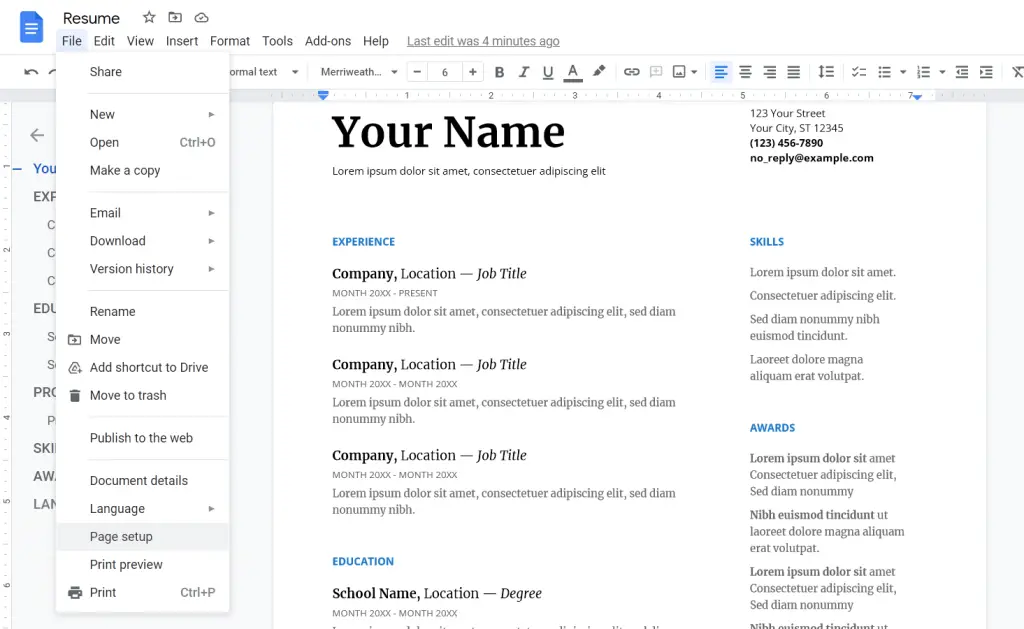The height and width of the screenshot is (629, 1024).
Task: Open line and paragraph spacing options
Action: [826, 72]
